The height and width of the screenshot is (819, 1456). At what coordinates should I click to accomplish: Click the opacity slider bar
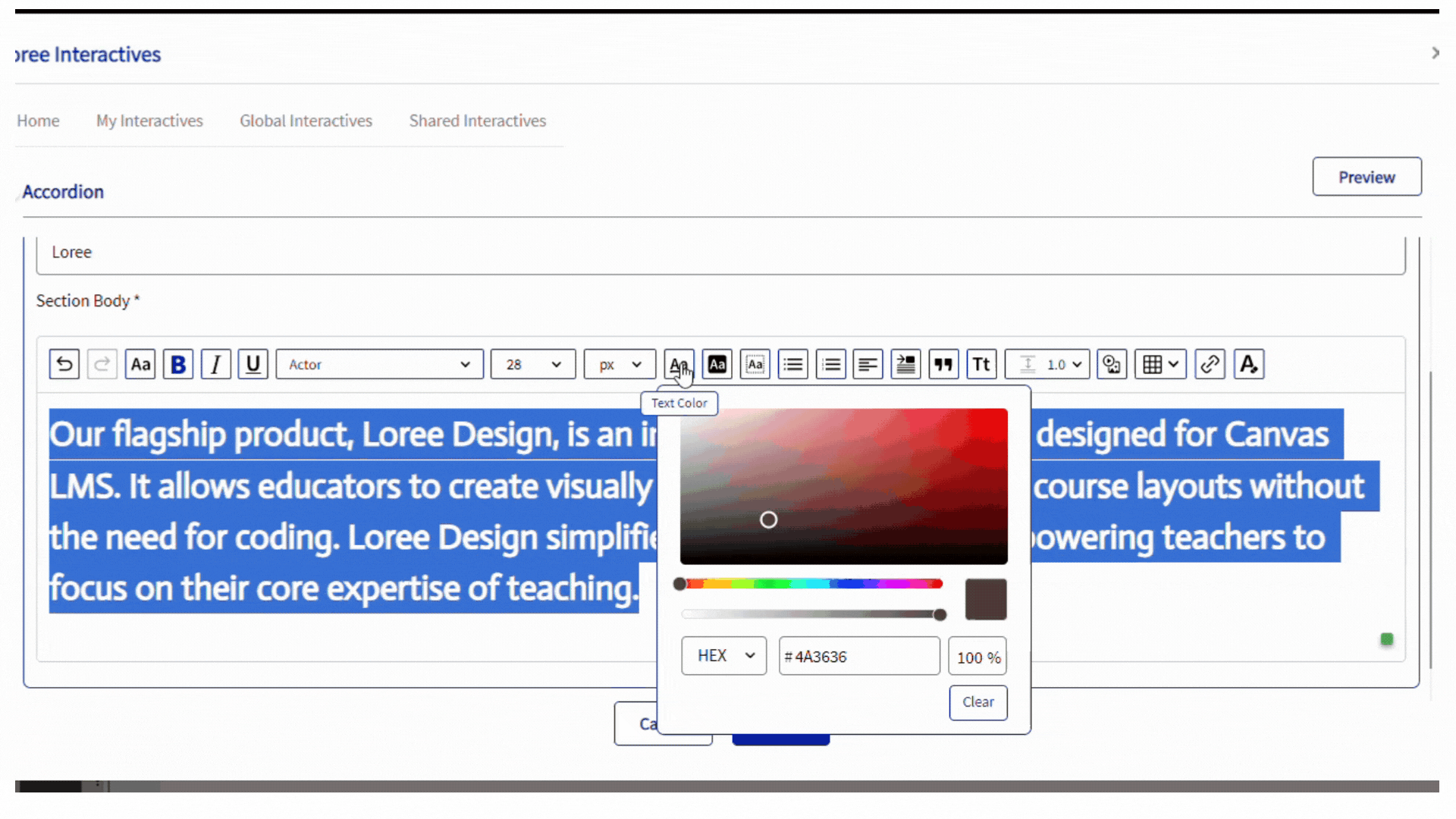pos(811,614)
